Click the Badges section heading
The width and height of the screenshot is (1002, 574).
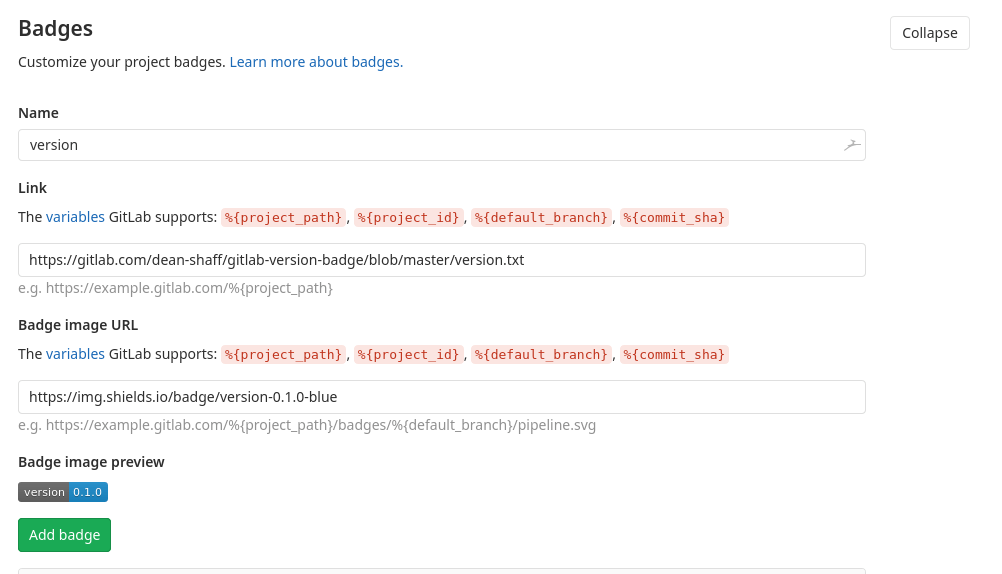(x=56, y=29)
